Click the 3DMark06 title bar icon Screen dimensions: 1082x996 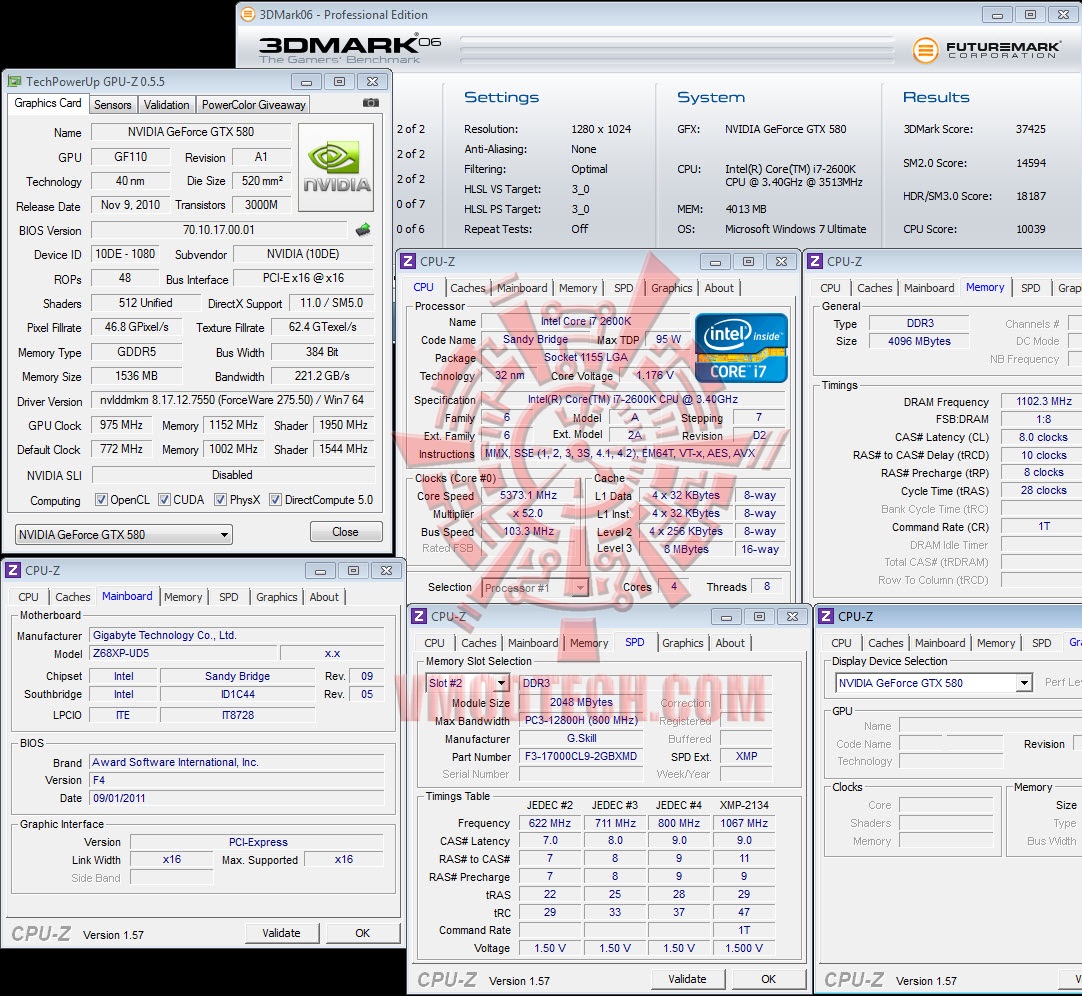(247, 15)
